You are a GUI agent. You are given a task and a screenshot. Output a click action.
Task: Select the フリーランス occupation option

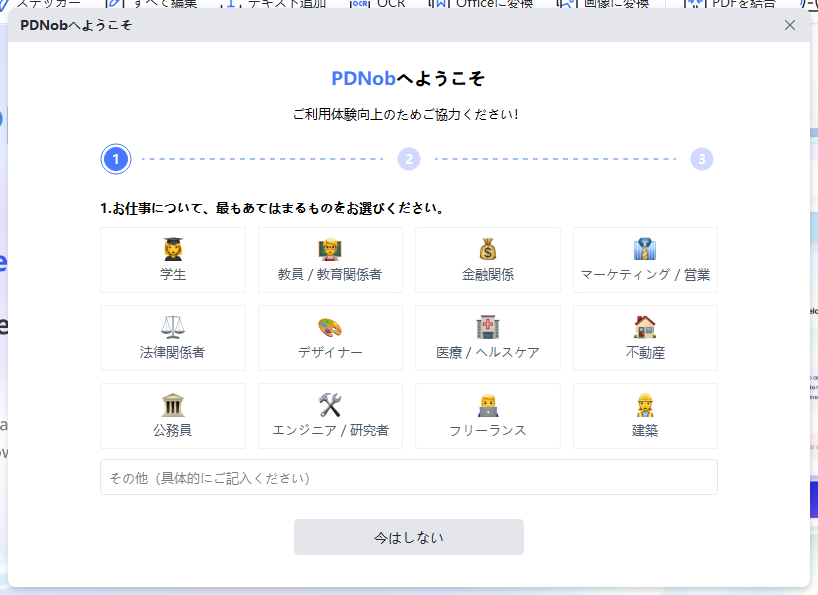(x=487, y=416)
